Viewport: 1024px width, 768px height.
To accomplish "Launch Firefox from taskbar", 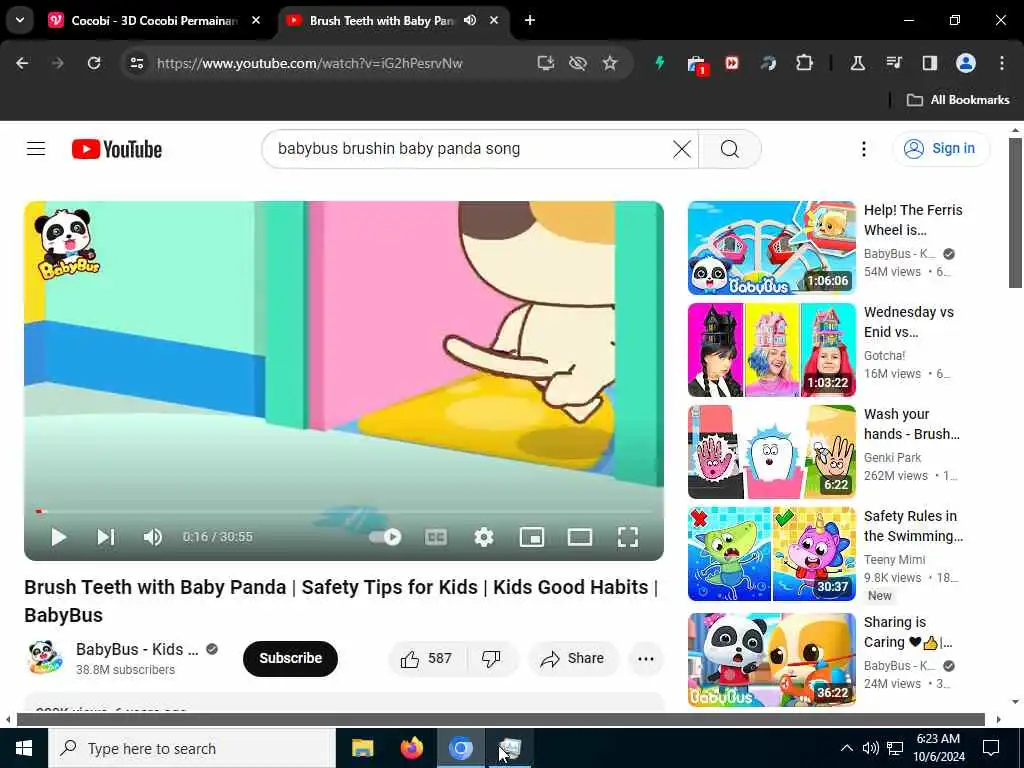I will pos(411,748).
